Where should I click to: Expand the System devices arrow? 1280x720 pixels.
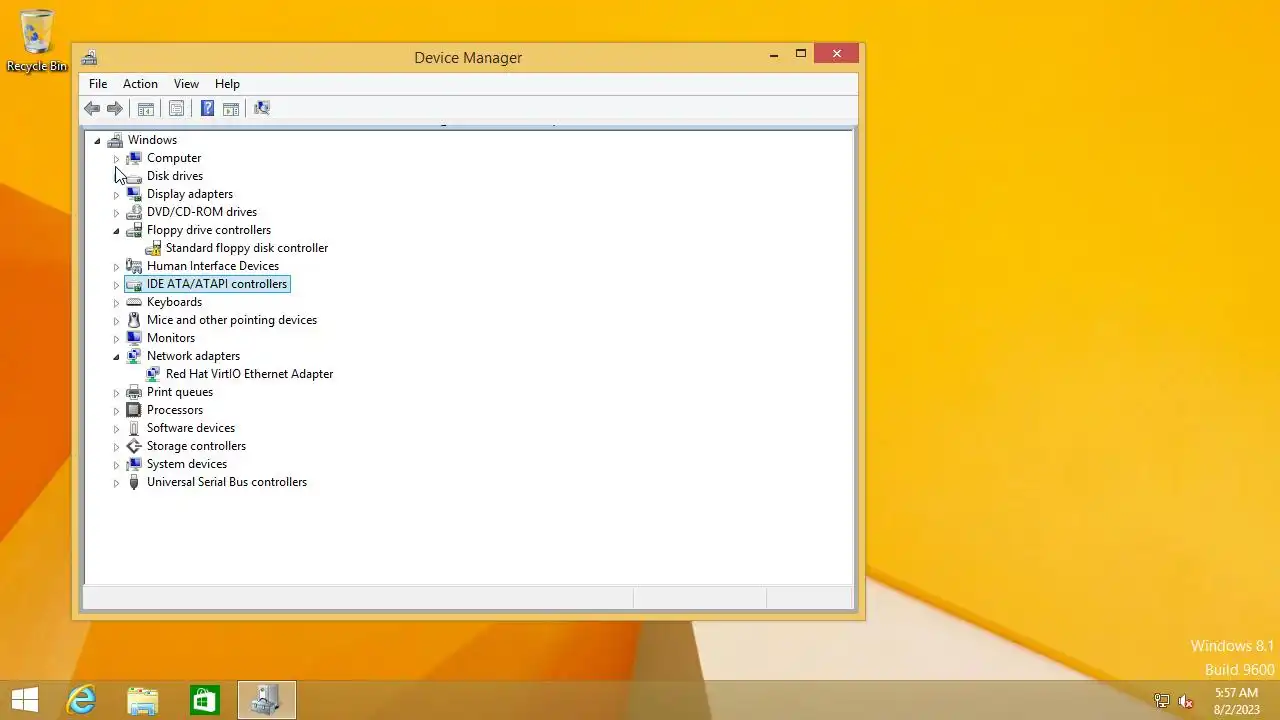(116, 464)
